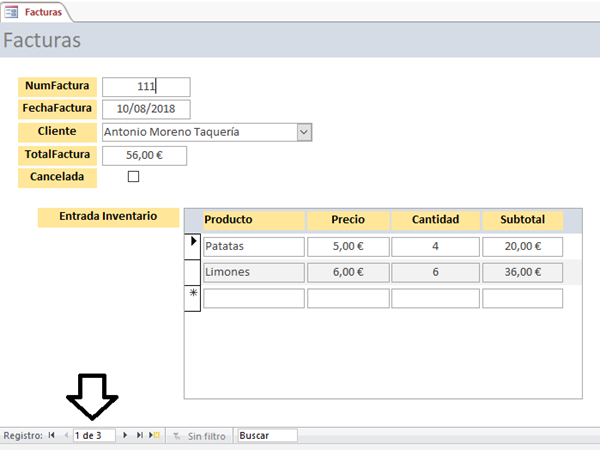Click the Subtotal column header
This screenshot has height=450, width=600.
(522, 219)
